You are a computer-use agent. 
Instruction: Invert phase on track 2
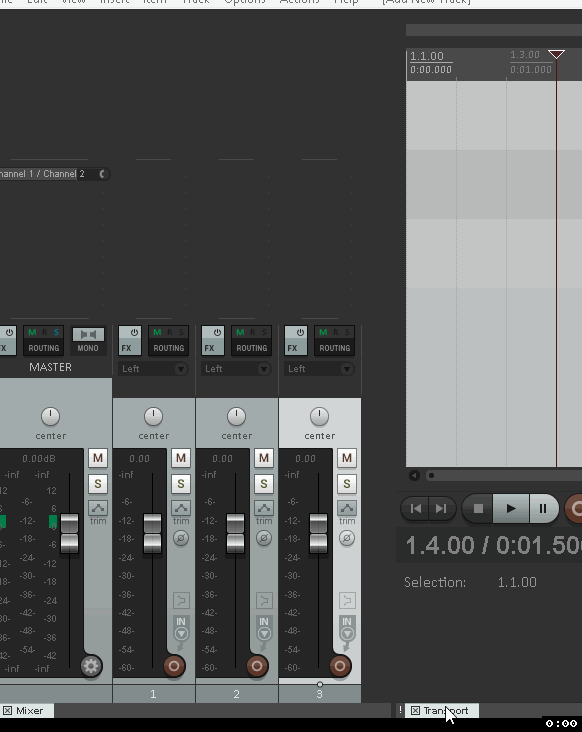coord(264,538)
